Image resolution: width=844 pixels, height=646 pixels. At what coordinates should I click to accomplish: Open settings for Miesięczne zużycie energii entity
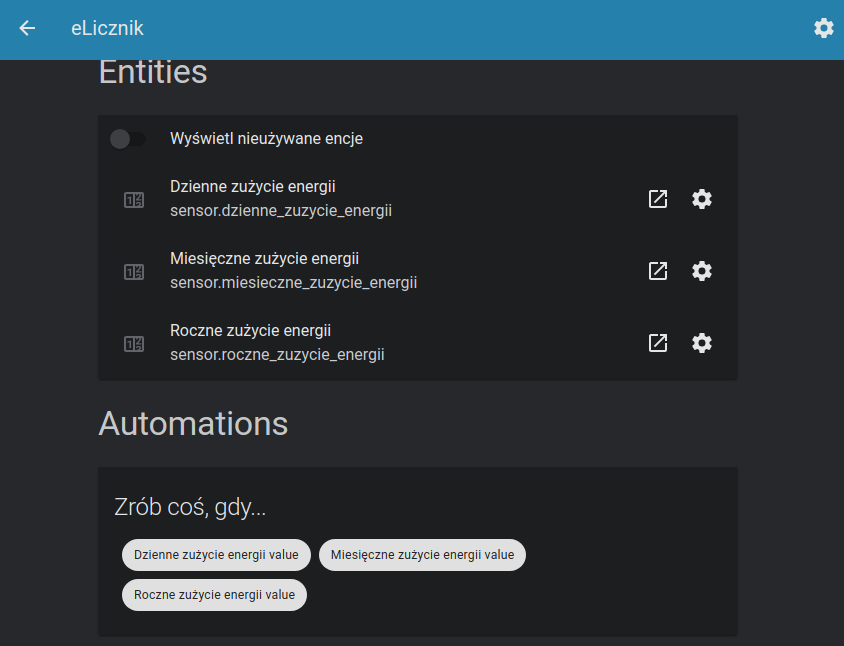coord(702,271)
